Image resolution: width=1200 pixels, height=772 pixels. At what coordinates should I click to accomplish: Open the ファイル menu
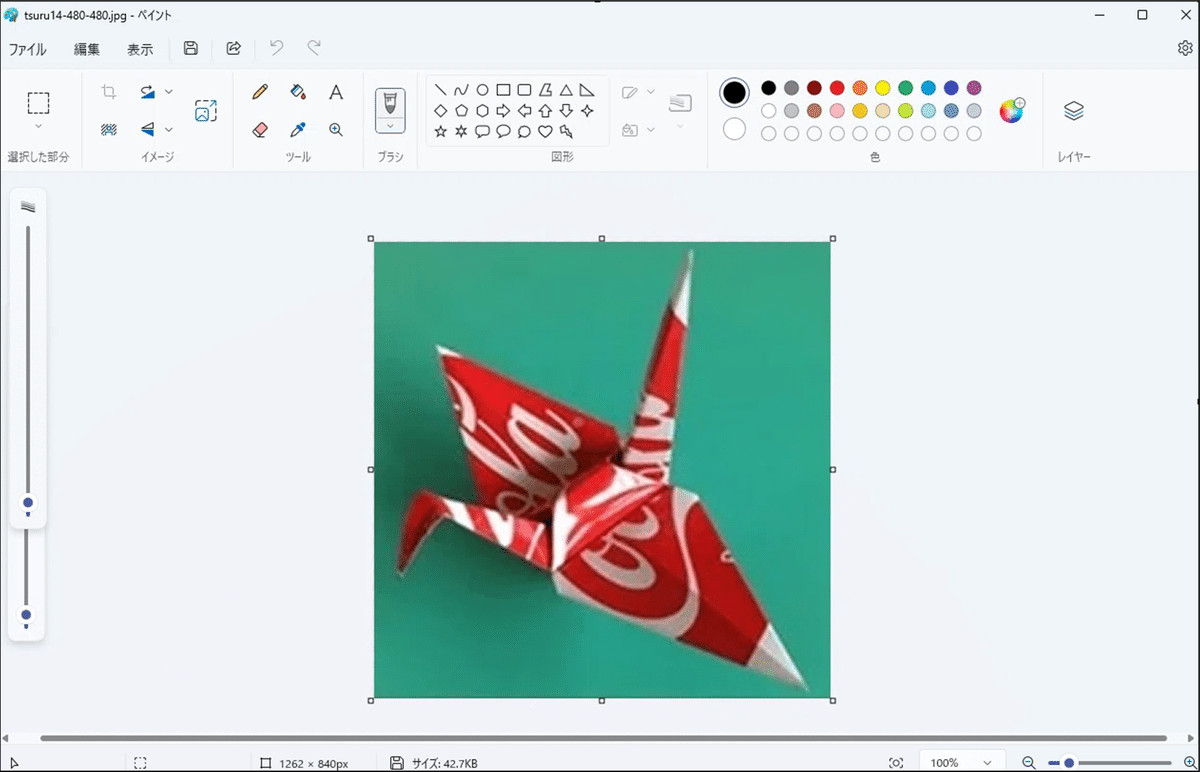click(x=28, y=49)
